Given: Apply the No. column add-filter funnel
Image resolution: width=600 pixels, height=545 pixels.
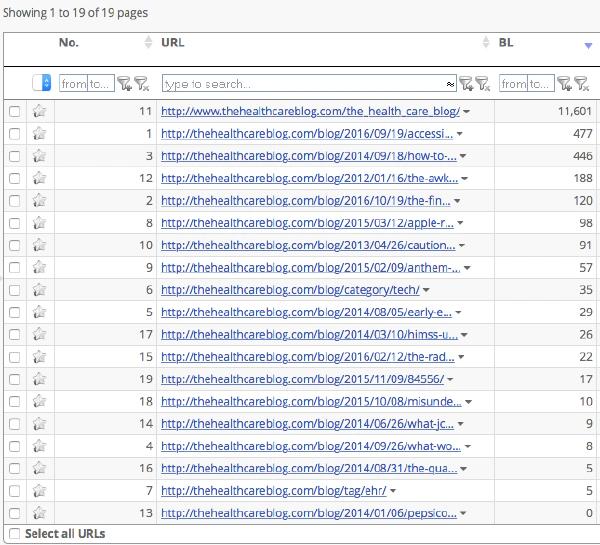Looking at the screenshot, I should (124, 83).
